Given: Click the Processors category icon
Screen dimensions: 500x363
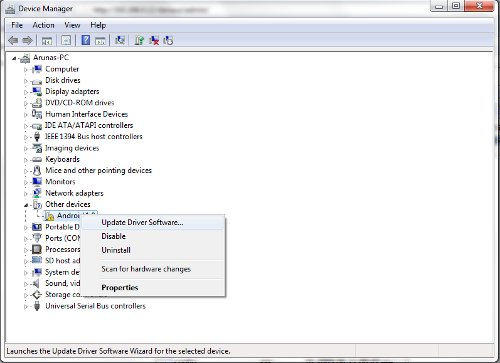Looking at the screenshot, I should coord(37,249).
